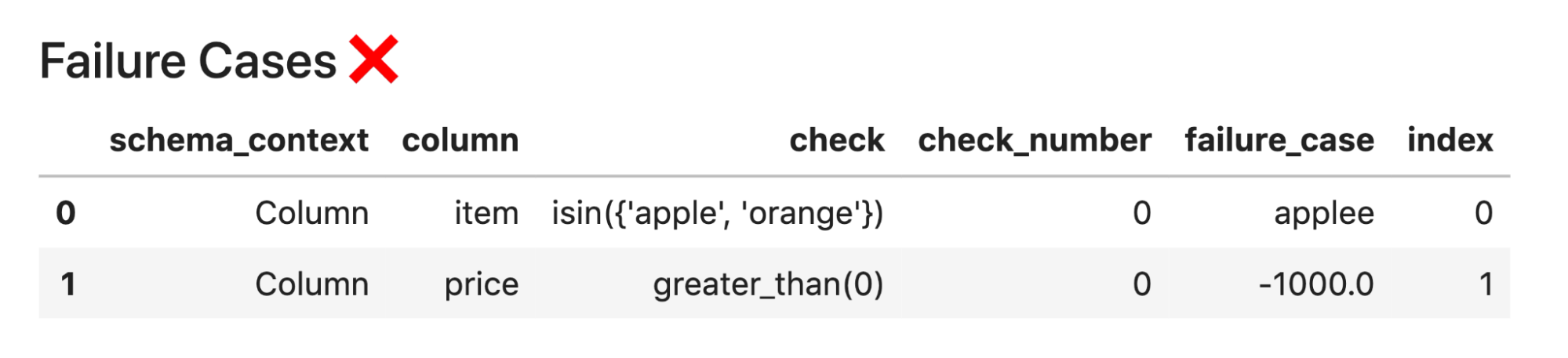Screen dimensions: 1568x358
Task: Click the check_number value in the item row
Action: pos(1142,213)
